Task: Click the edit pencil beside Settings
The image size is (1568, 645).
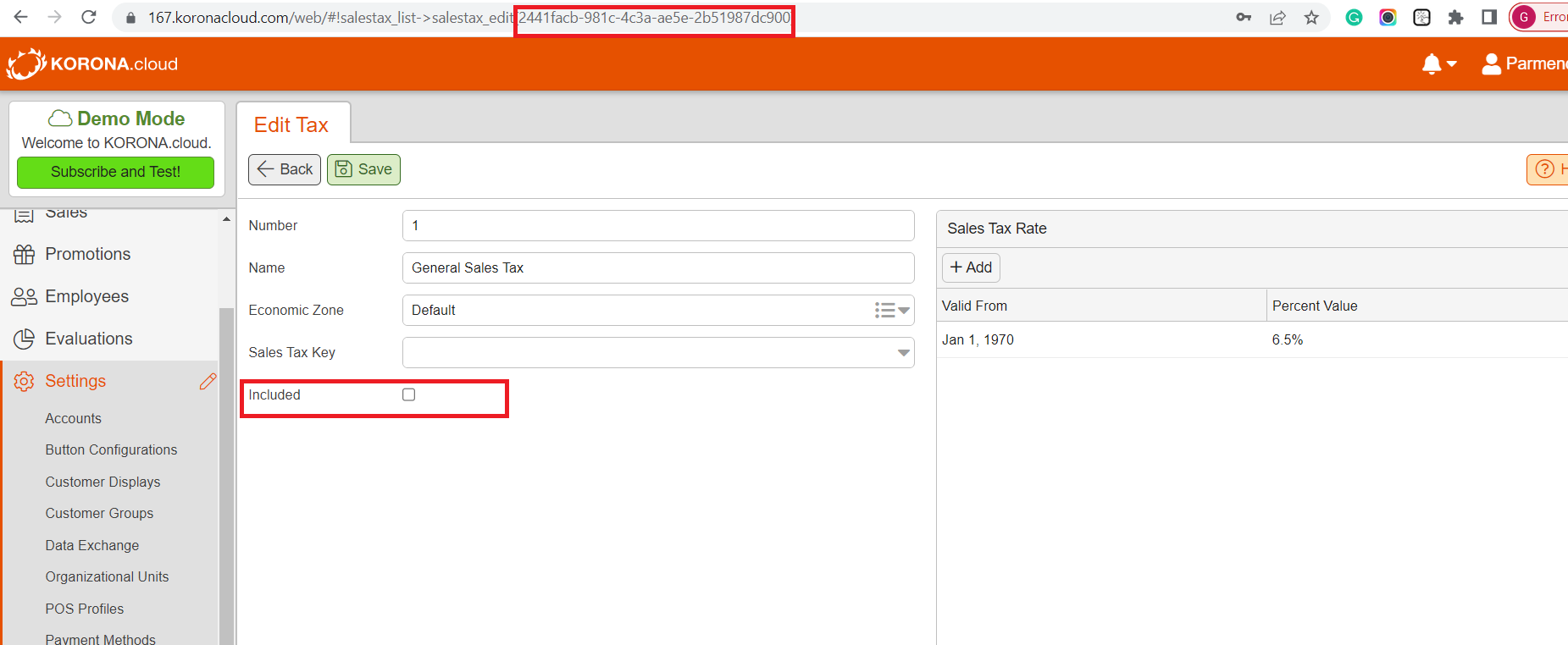Action: (208, 381)
